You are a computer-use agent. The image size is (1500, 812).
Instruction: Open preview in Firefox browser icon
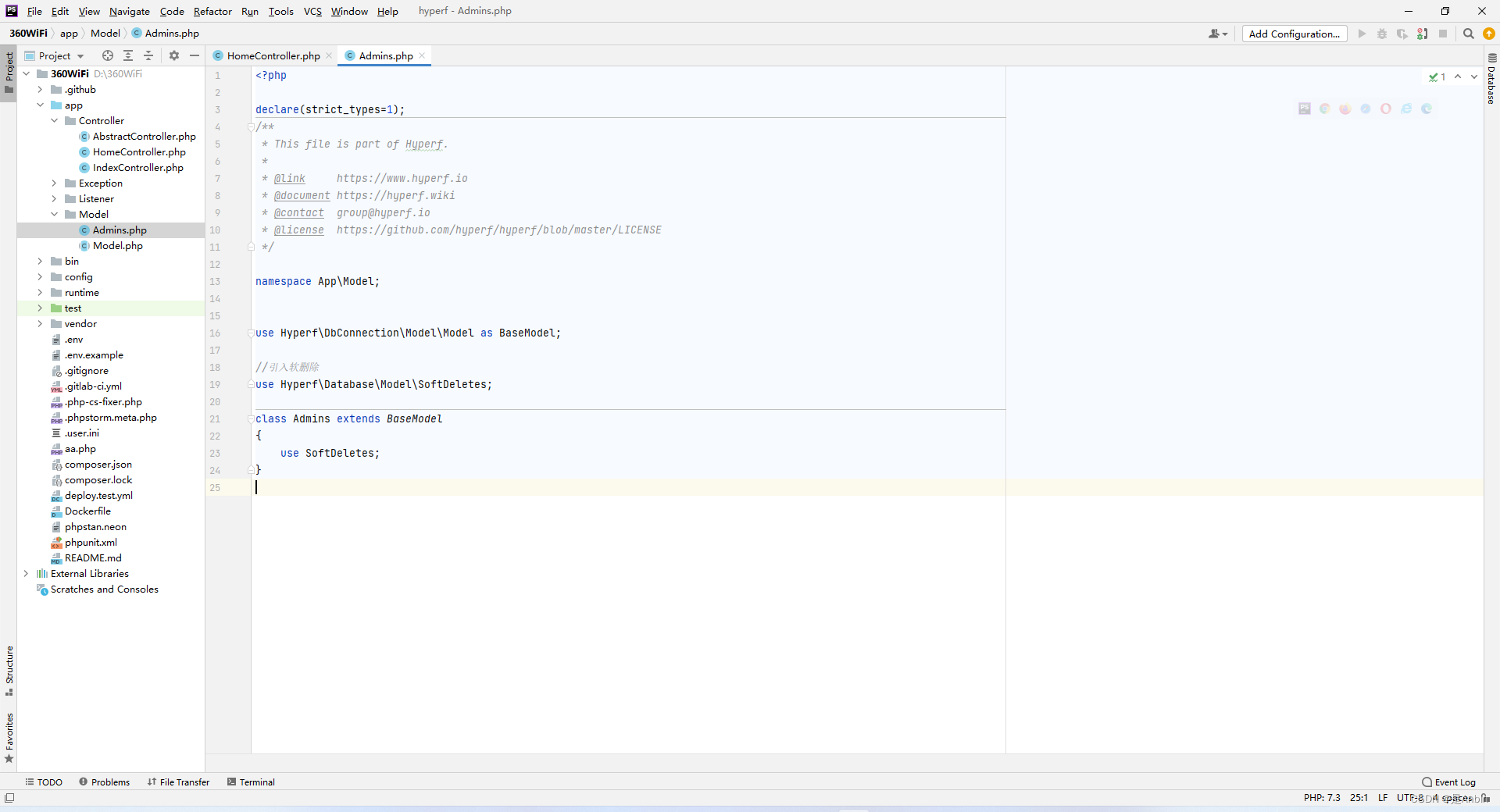tap(1345, 109)
